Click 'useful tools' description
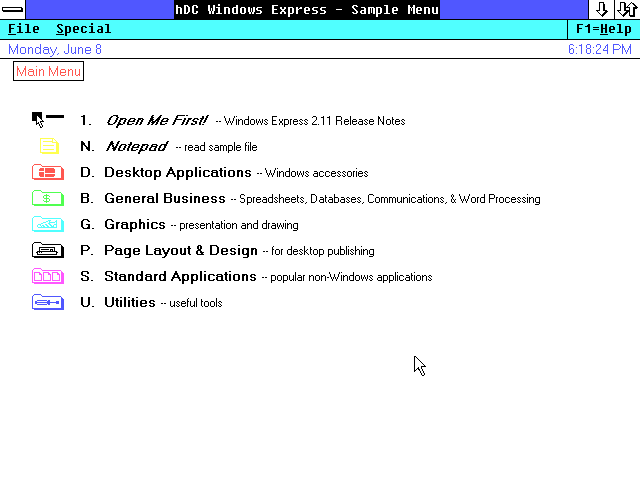Viewport: 640px width, 480px height. [x=196, y=303]
